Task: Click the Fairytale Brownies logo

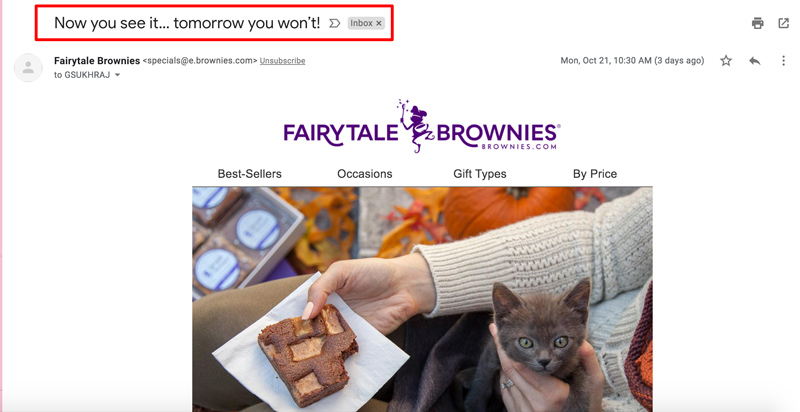Action: coord(422,126)
